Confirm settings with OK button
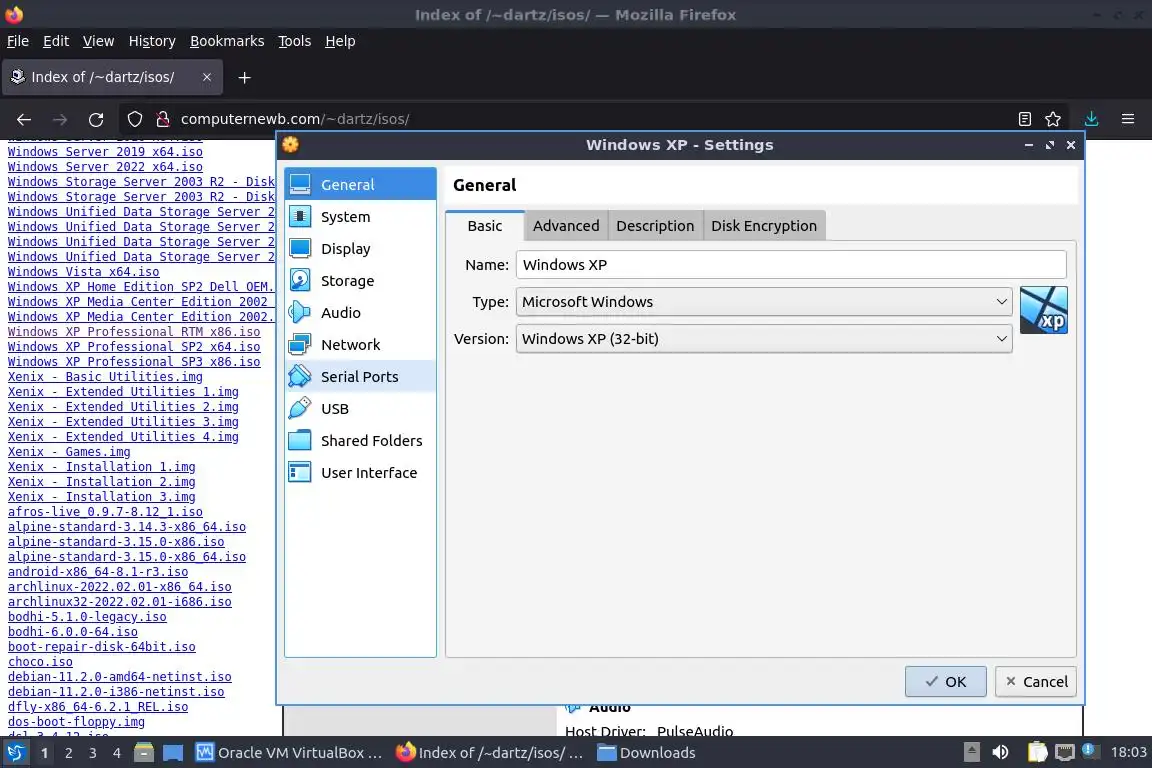 coord(946,681)
